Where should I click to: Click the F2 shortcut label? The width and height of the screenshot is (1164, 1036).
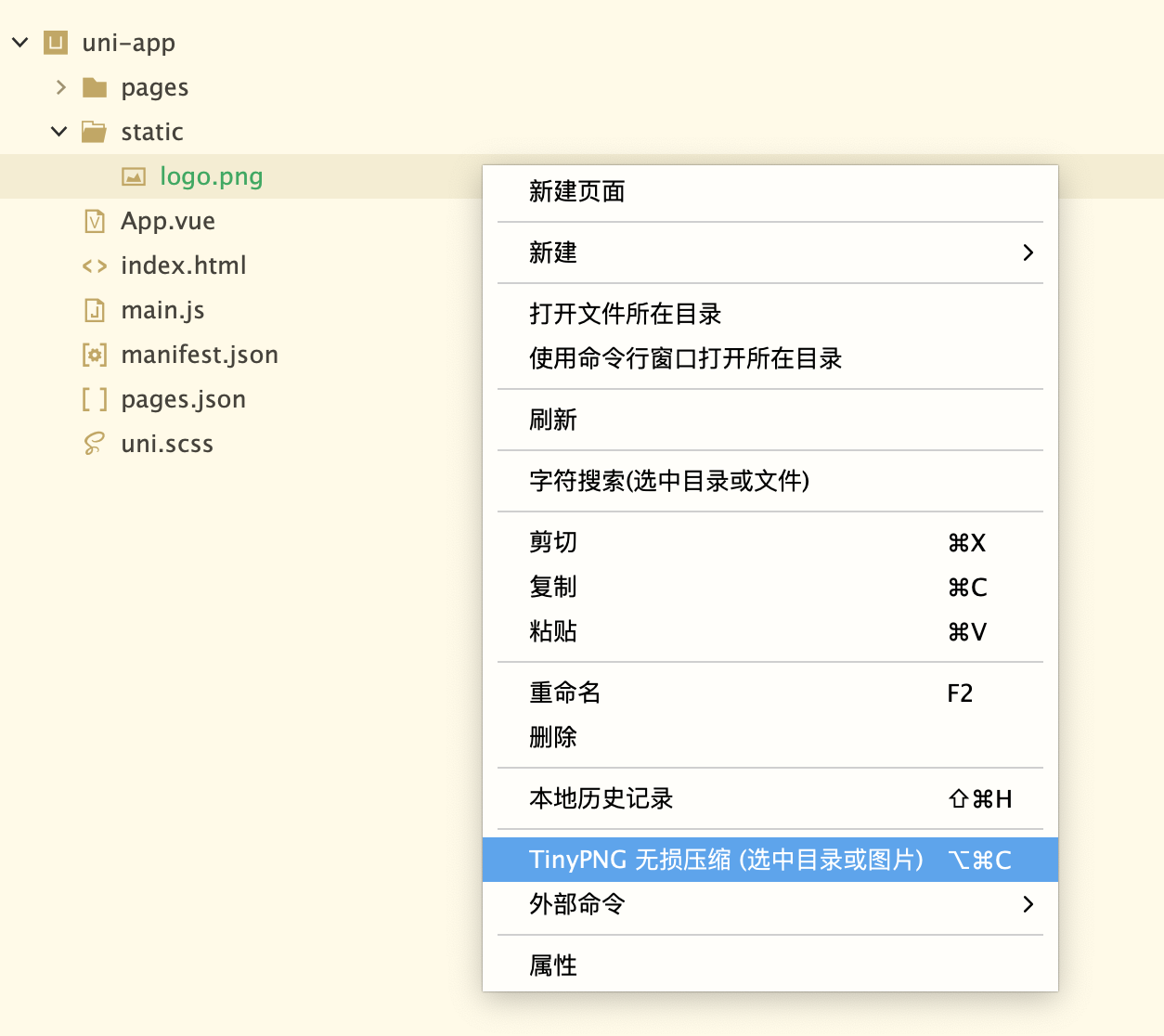click(x=960, y=693)
